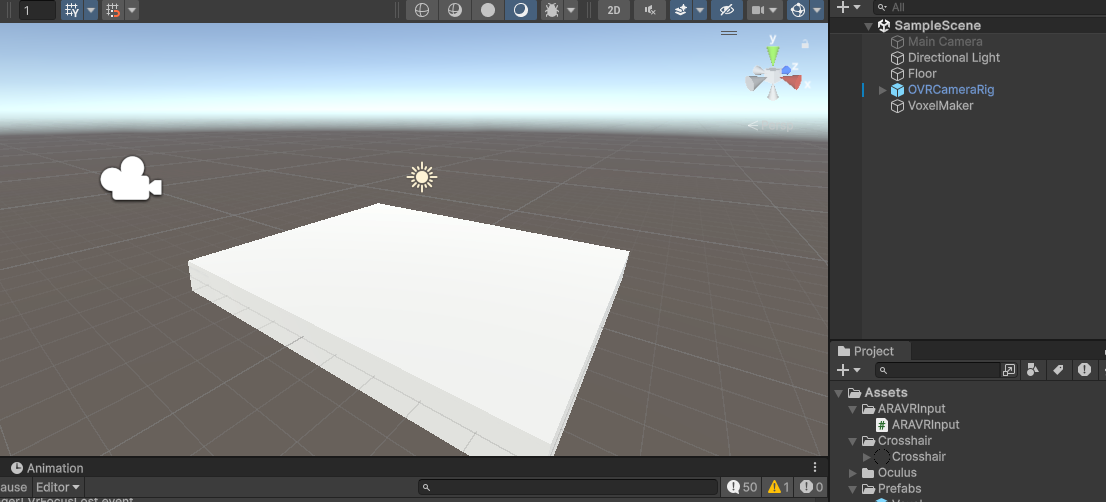This screenshot has height=502, width=1106.
Task: Toggle grid snapping in the scene toolbar
Action: point(72,10)
